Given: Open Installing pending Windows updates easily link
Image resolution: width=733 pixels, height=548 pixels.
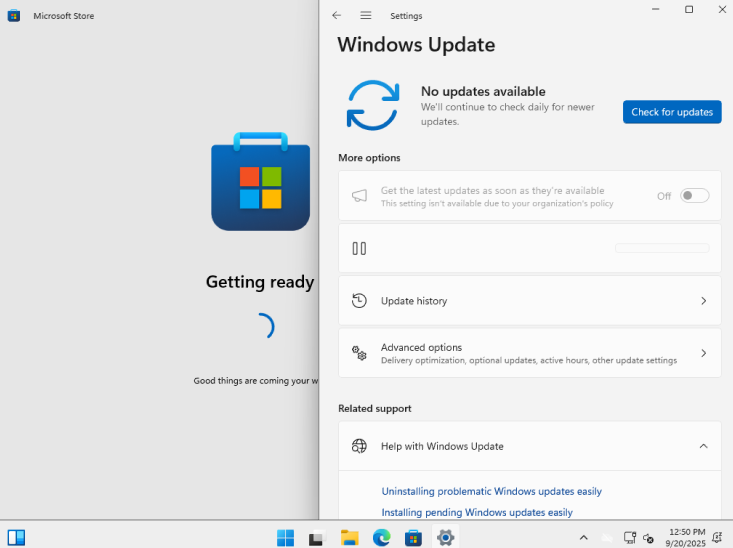Looking at the screenshot, I should click(477, 512).
